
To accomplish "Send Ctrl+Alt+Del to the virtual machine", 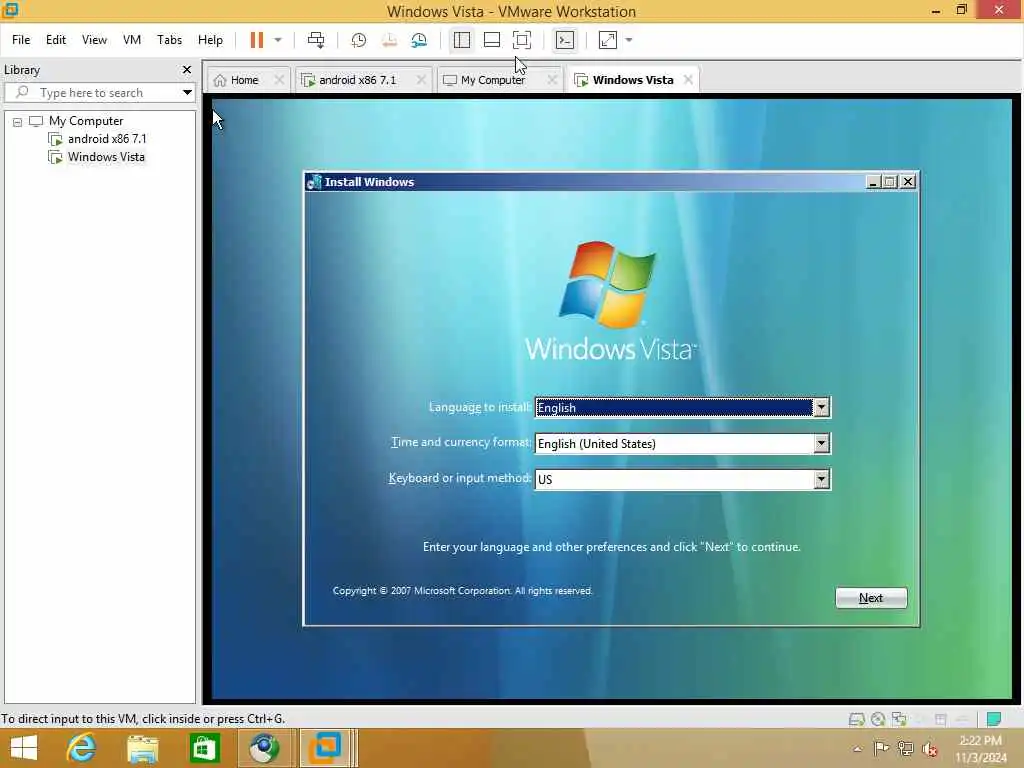I will tap(316, 40).
